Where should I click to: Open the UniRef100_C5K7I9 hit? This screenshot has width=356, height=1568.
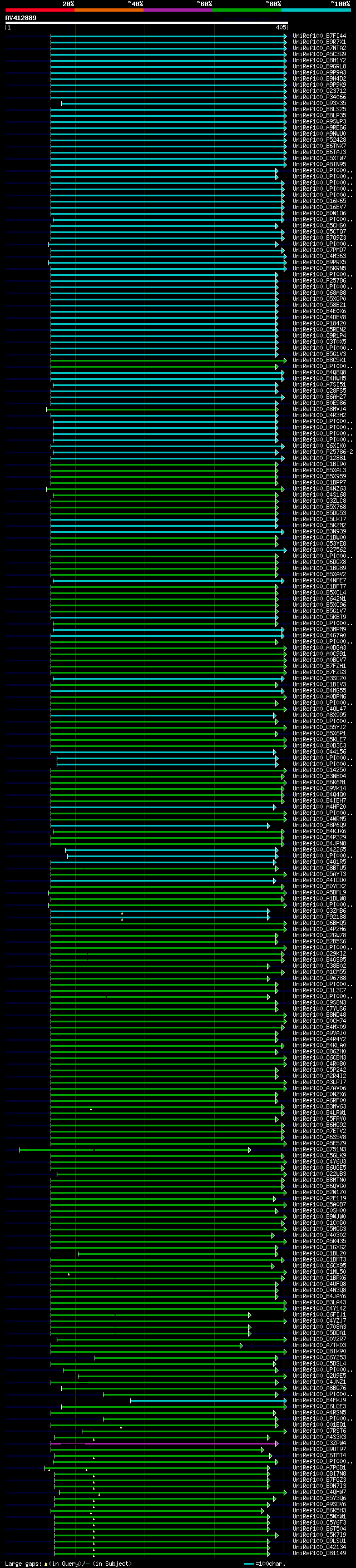pos(319,1535)
